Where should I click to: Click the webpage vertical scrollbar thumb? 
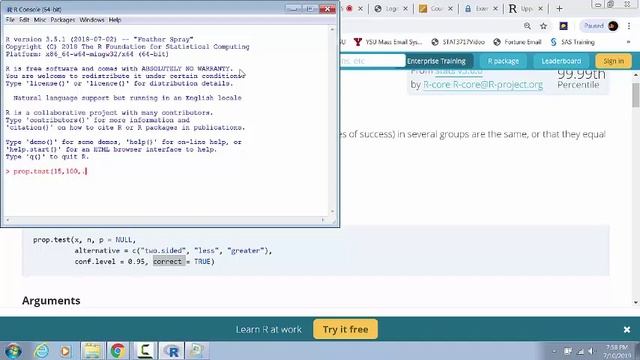[636, 94]
